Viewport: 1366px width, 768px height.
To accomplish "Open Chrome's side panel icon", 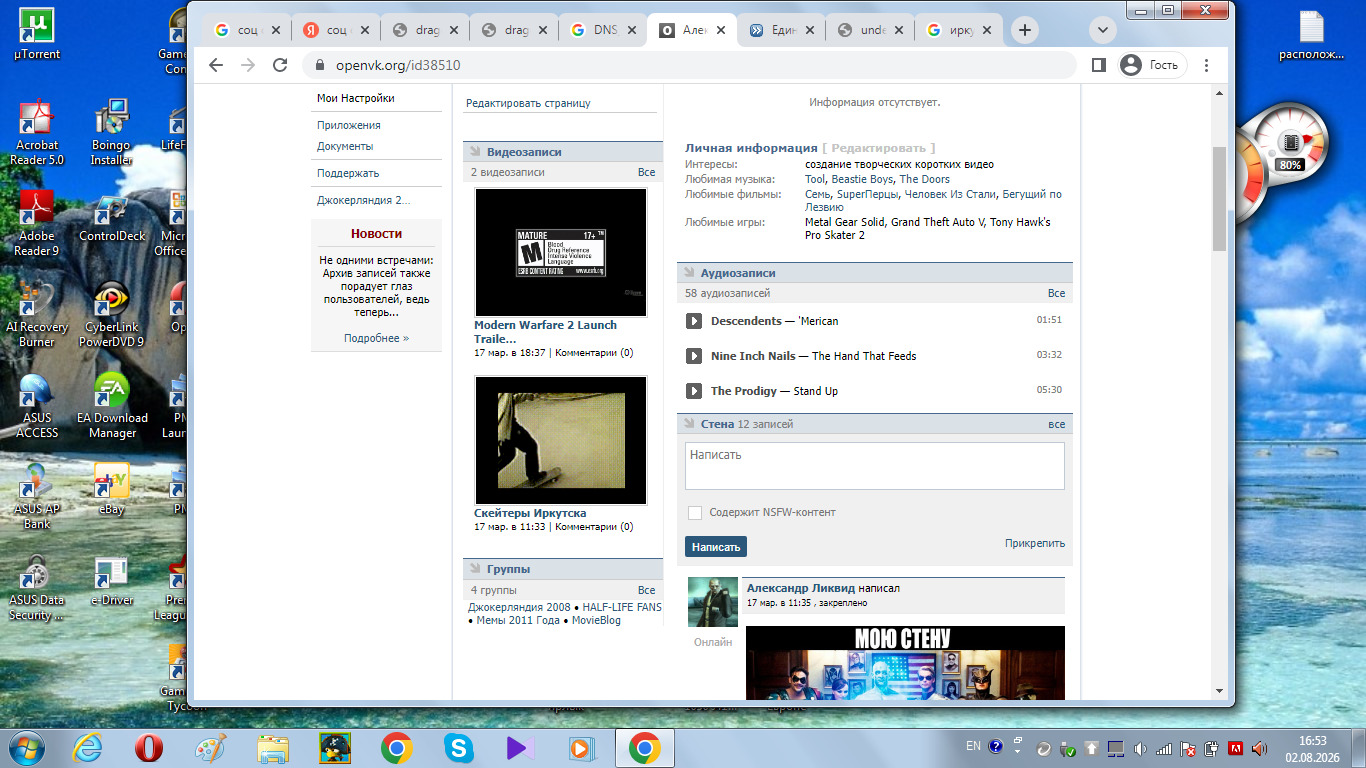I will (x=1098, y=65).
